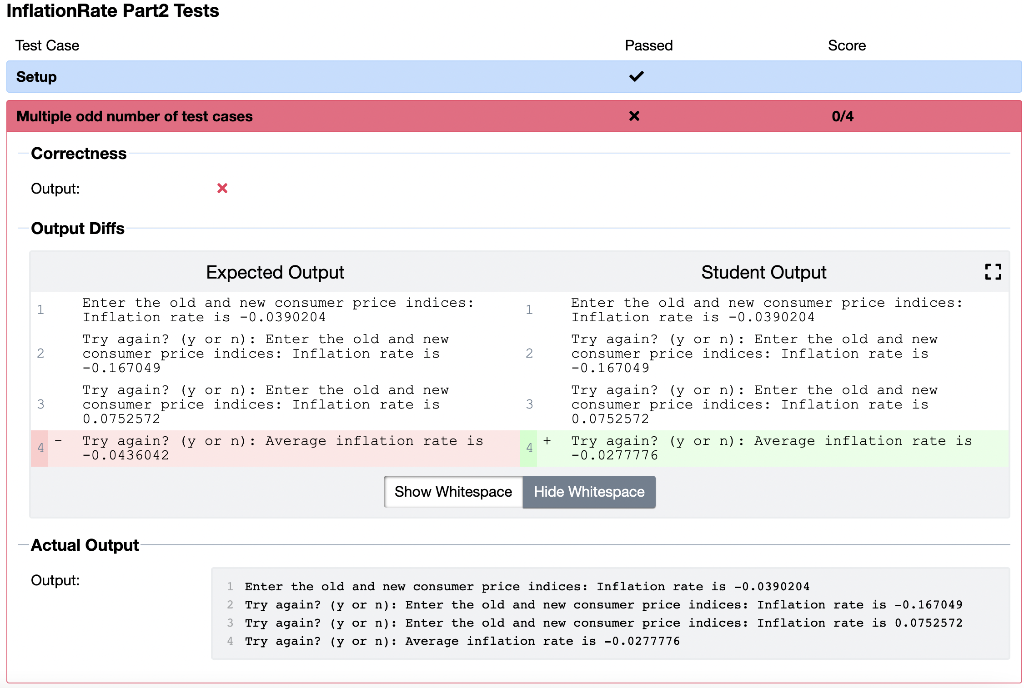Click student output line 1 with -0.0390204

[x=767, y=310]
